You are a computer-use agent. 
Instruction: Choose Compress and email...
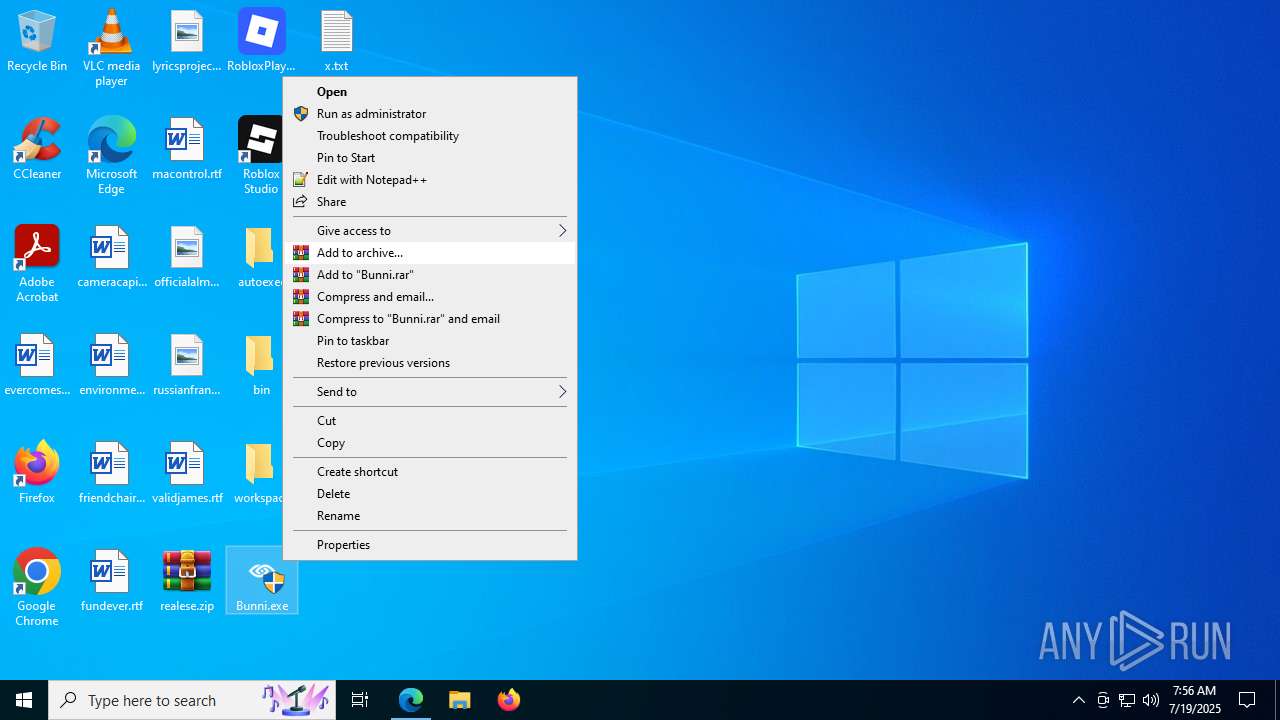pos(430,296)
